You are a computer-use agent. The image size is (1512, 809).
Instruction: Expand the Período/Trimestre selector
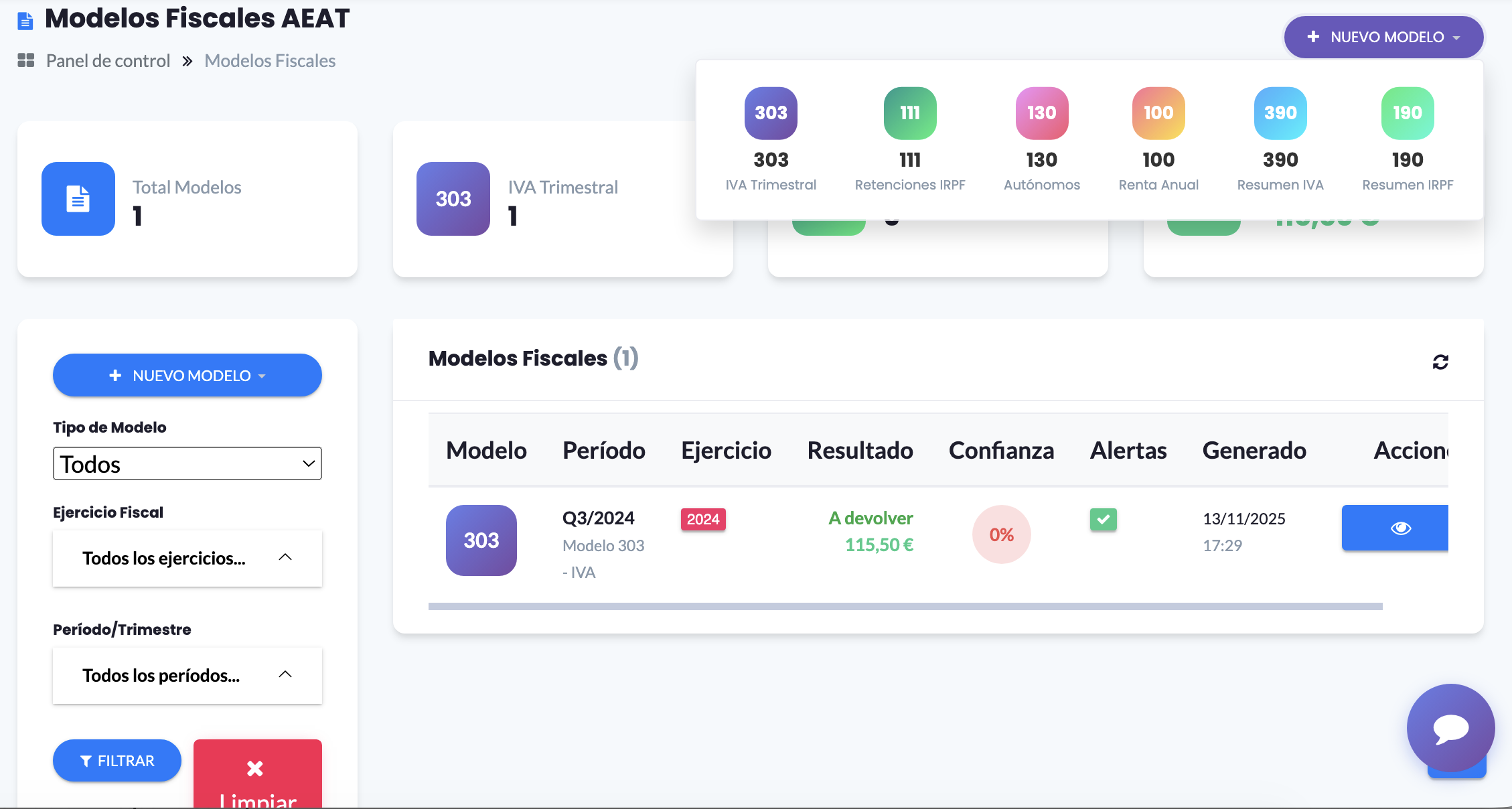(x=187, y=675)
